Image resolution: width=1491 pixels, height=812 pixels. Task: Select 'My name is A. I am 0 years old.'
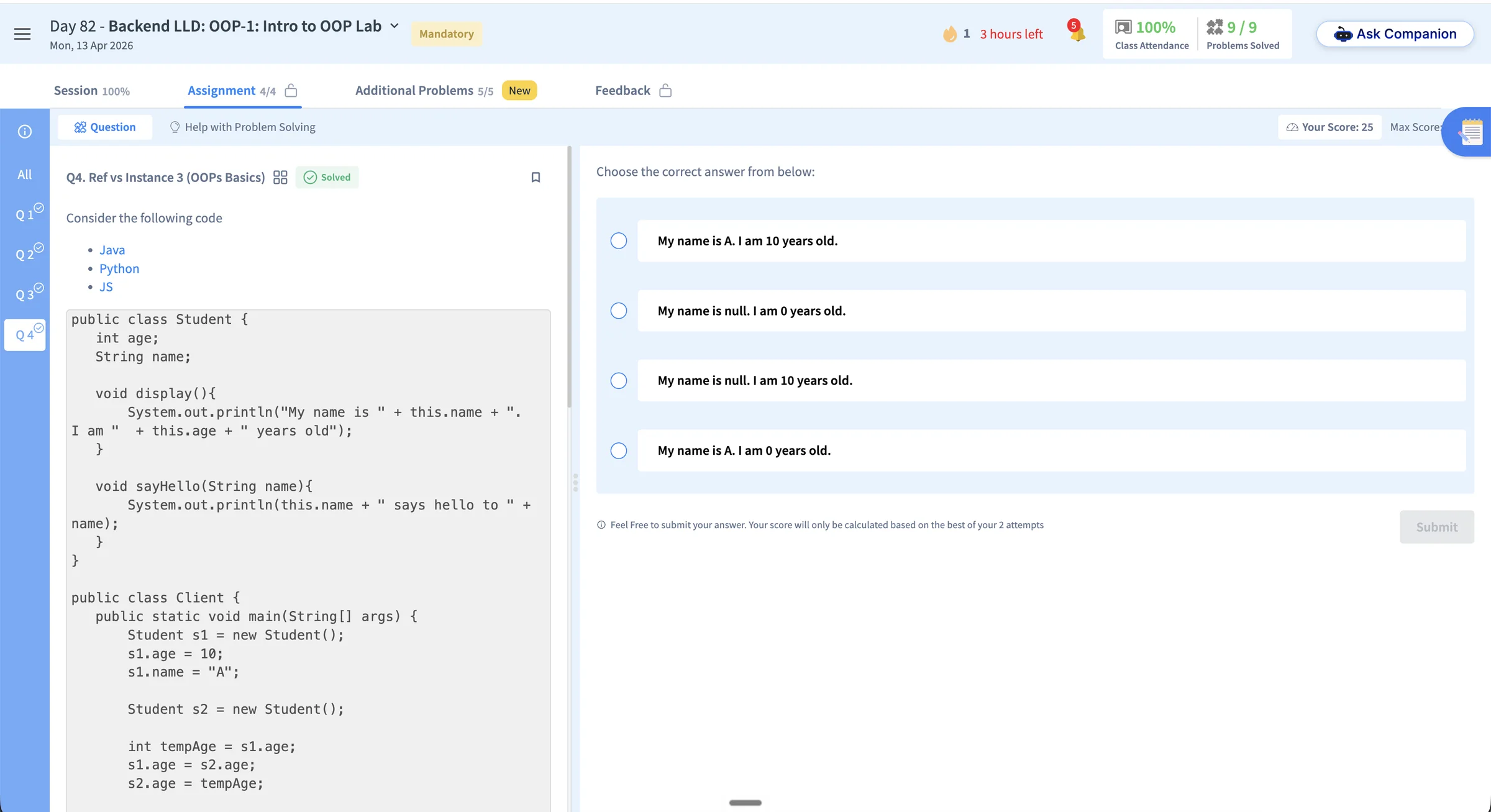(x=619, y=450)
